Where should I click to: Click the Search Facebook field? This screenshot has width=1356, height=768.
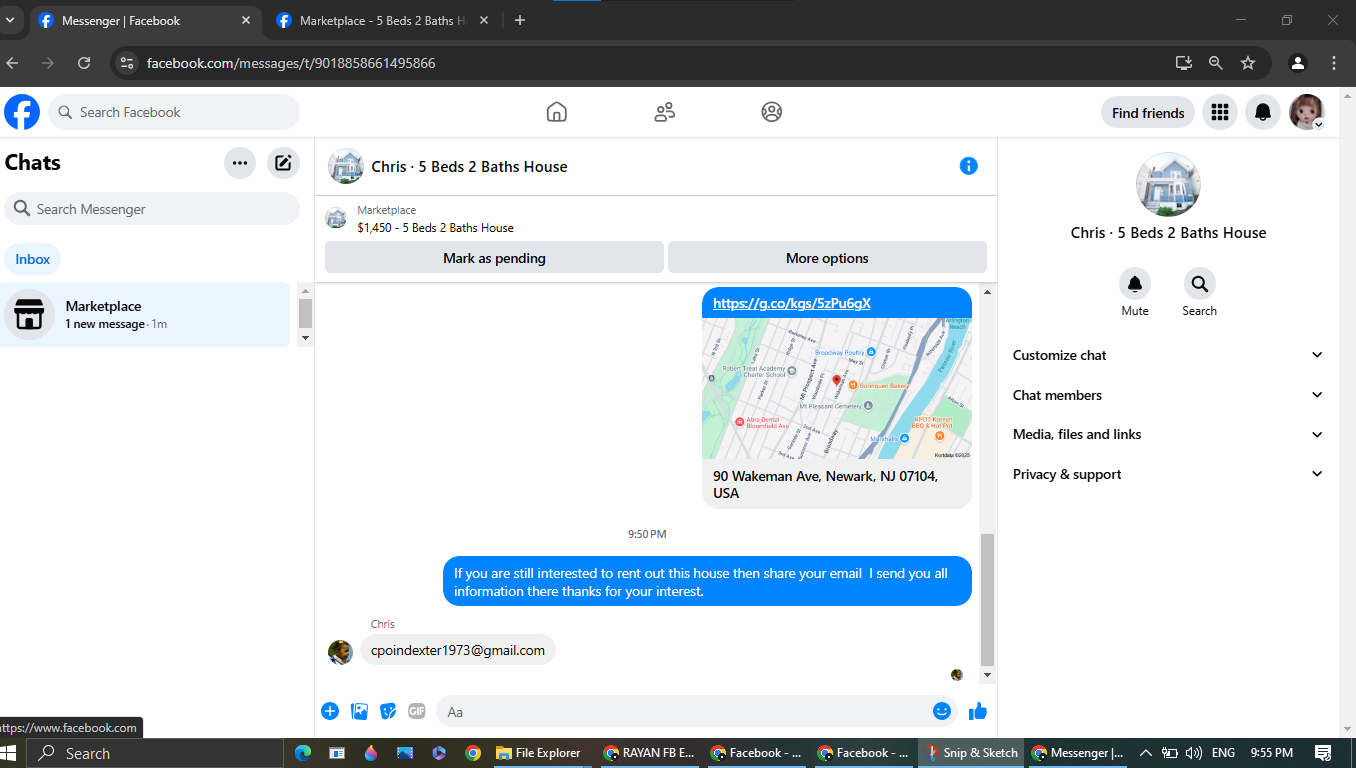click(x=174, y=112)
